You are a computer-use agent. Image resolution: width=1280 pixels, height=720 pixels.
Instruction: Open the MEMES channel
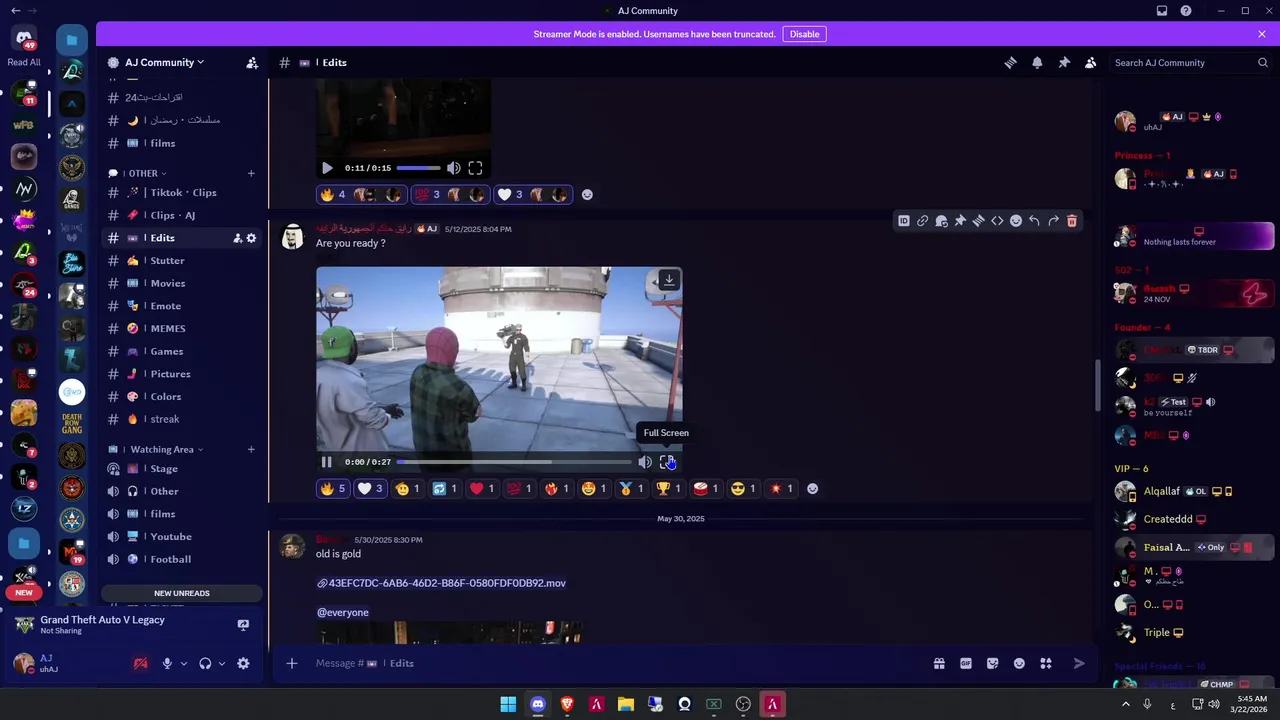(183, 329)
